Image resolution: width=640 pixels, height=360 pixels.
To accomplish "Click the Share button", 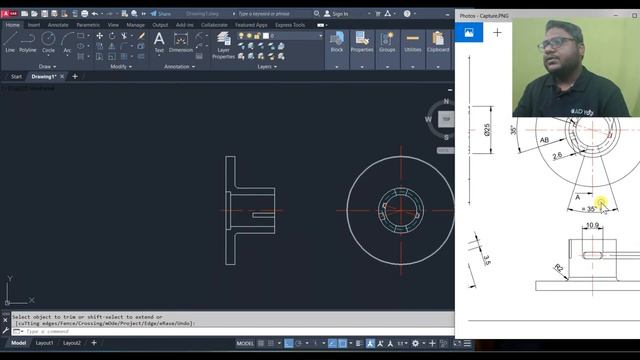I will click(x=160, y=13).
